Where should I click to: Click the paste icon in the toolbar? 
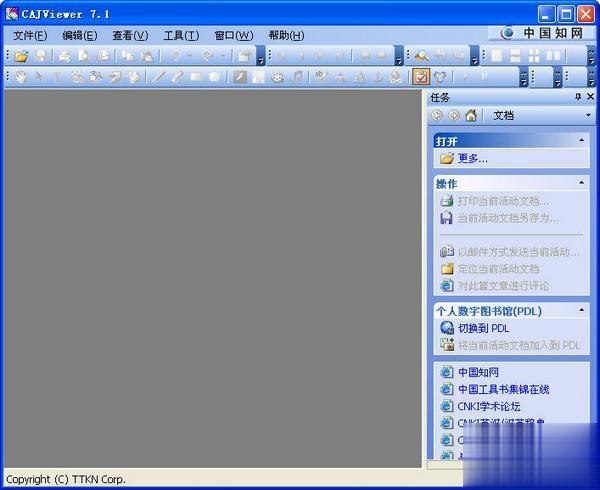pos(147,56)
